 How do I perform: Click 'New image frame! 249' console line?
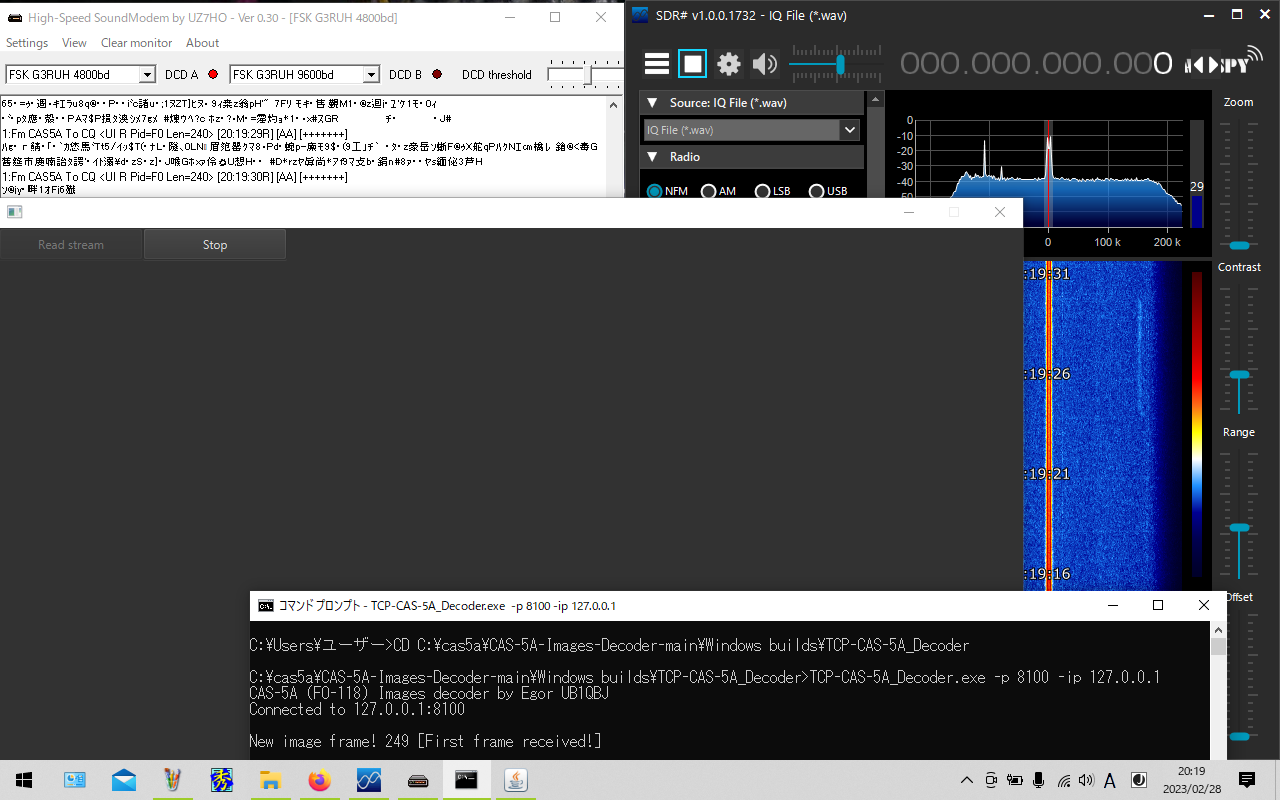(x=425, y=741)
